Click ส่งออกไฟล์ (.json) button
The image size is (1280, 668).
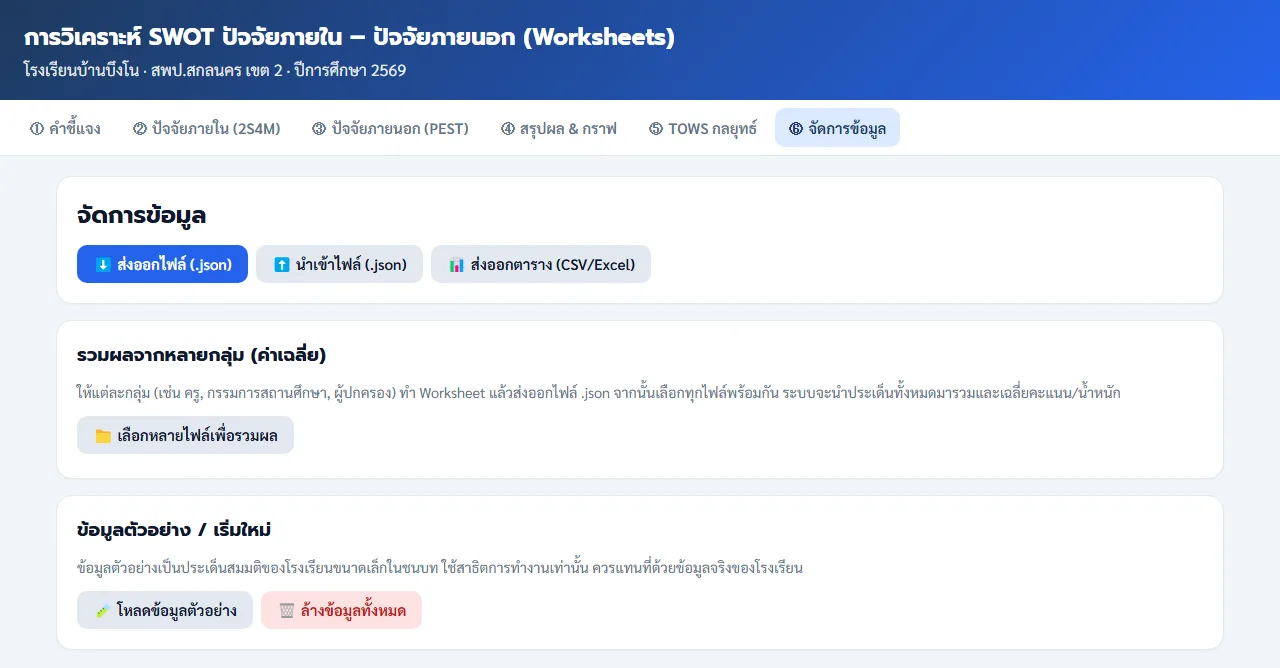[x=162, y=264]
